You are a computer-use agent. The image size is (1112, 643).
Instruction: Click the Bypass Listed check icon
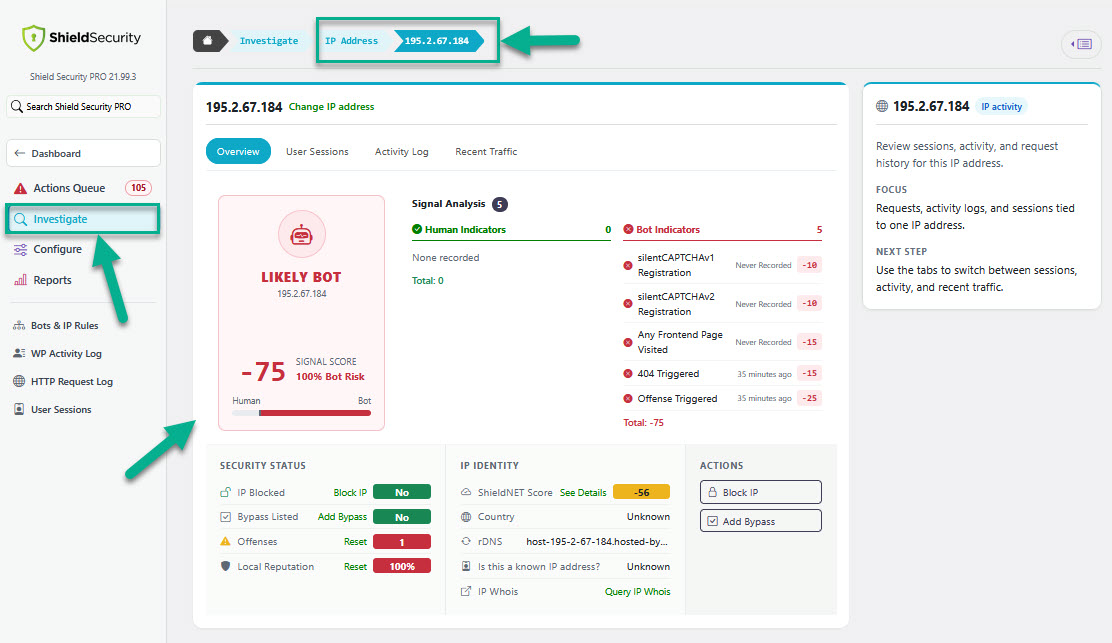coord(226,517)
